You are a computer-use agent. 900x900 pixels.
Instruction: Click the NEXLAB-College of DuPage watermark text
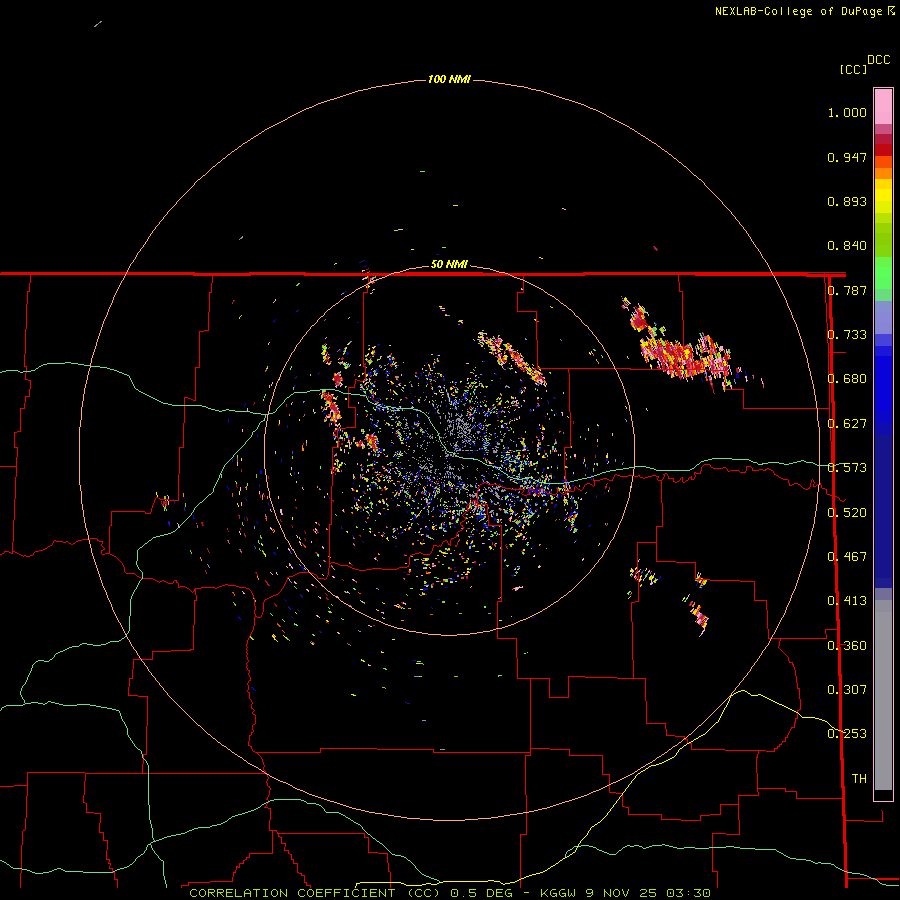(805, 11)
